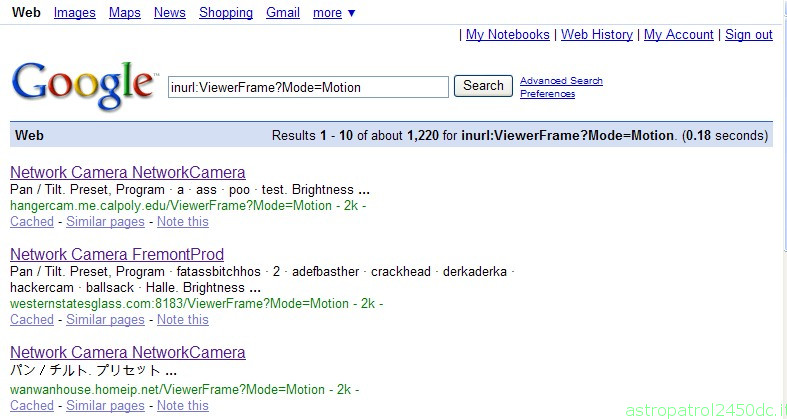Click Note this under wanwanhouse.homeip.net result
This screenshot has width=787, height=419.
(x=183, y=405)
